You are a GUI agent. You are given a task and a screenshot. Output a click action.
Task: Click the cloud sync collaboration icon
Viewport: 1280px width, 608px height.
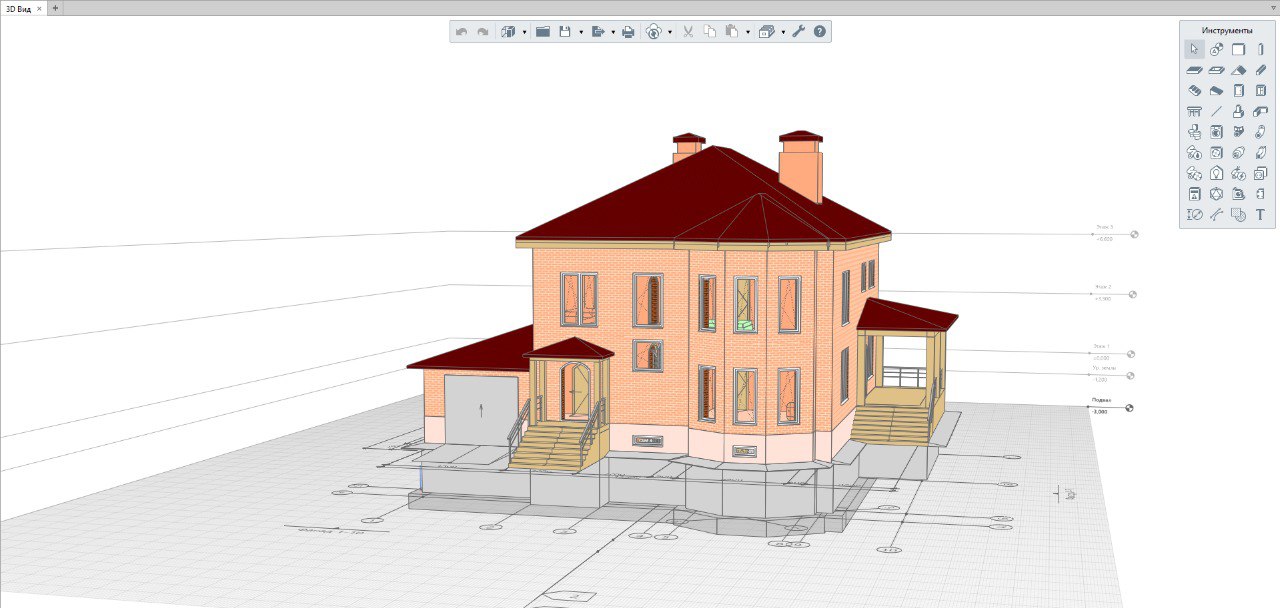654,32
